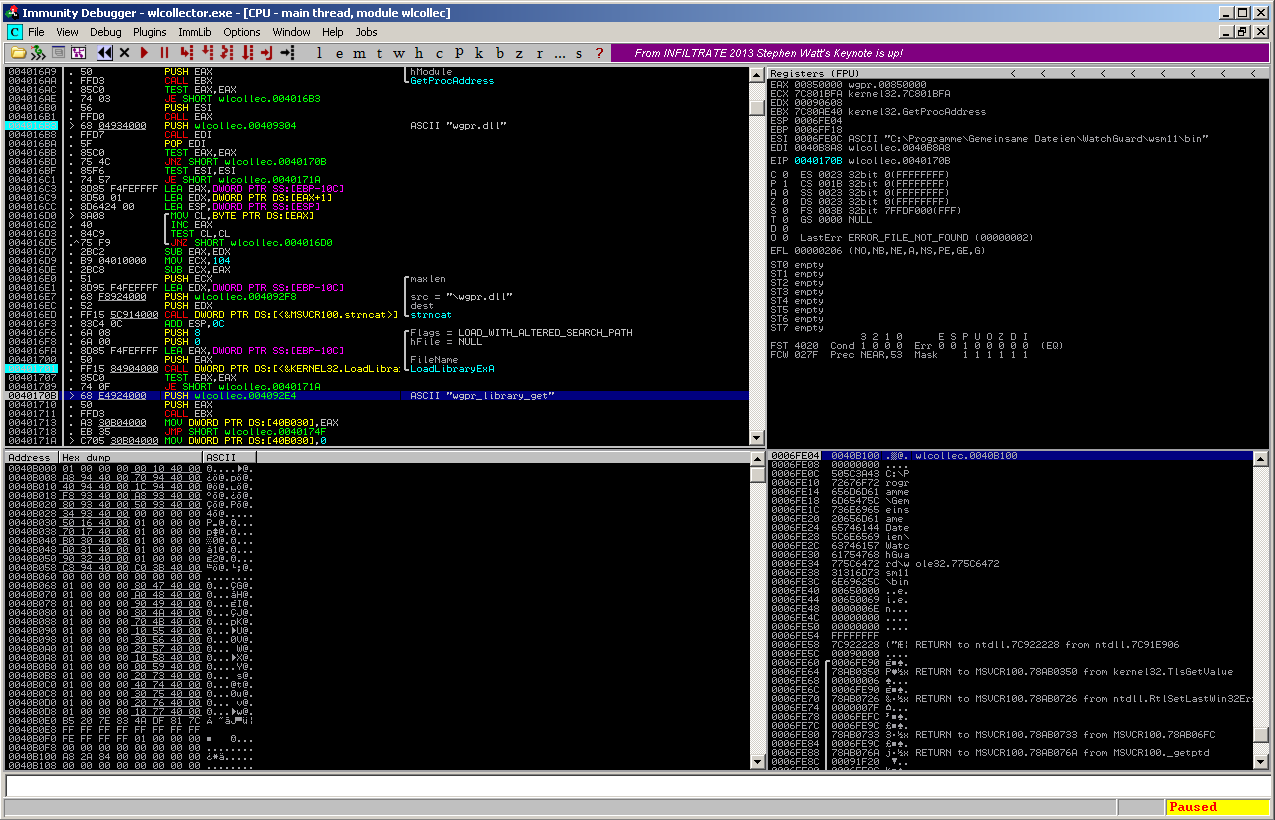Select stack row 'RETURN to ntdll.7C922228'

pyautogui.click(x=1010, y=645)
